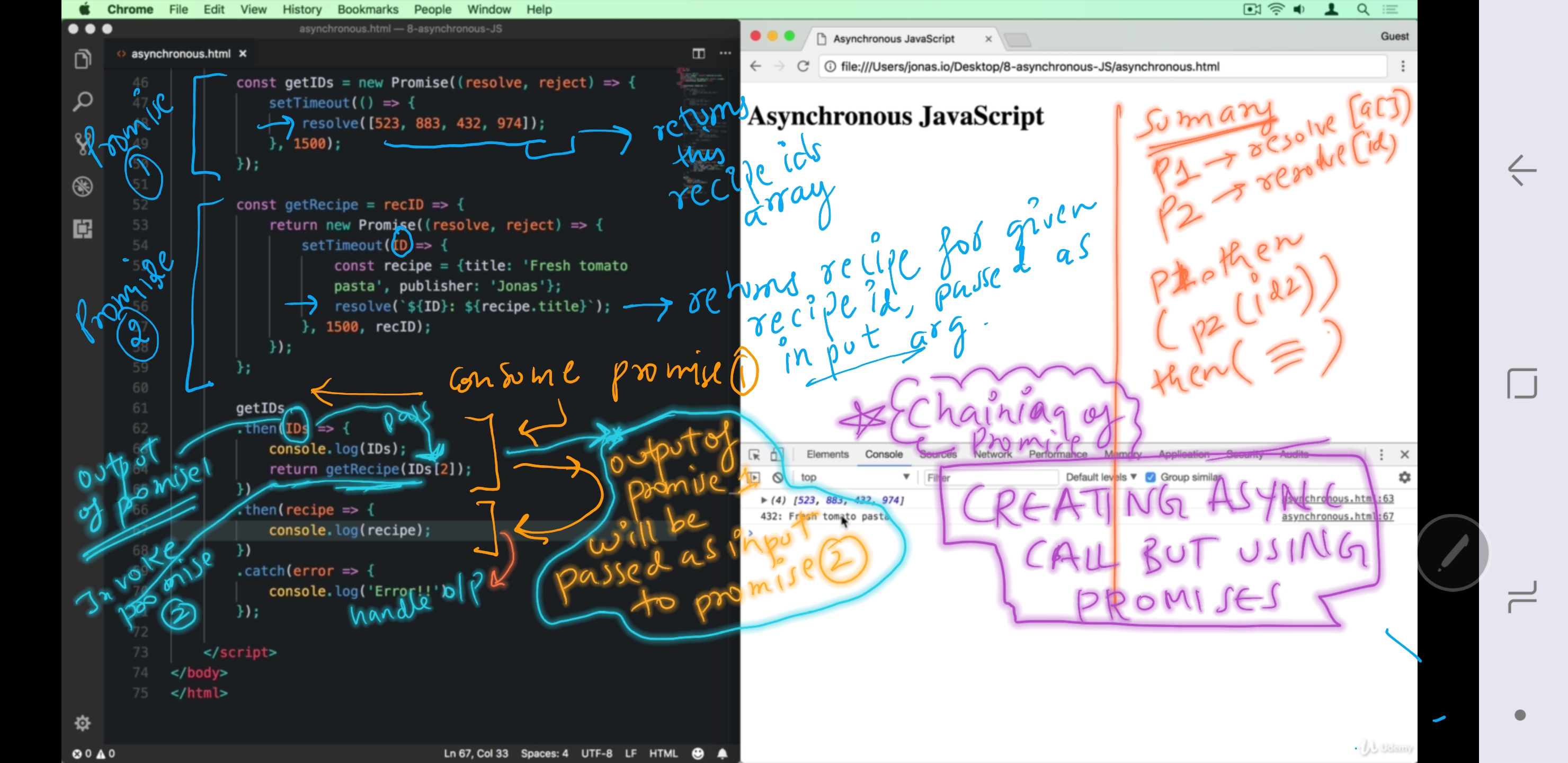Expand the logged array of four IDs

pos(763,500)
